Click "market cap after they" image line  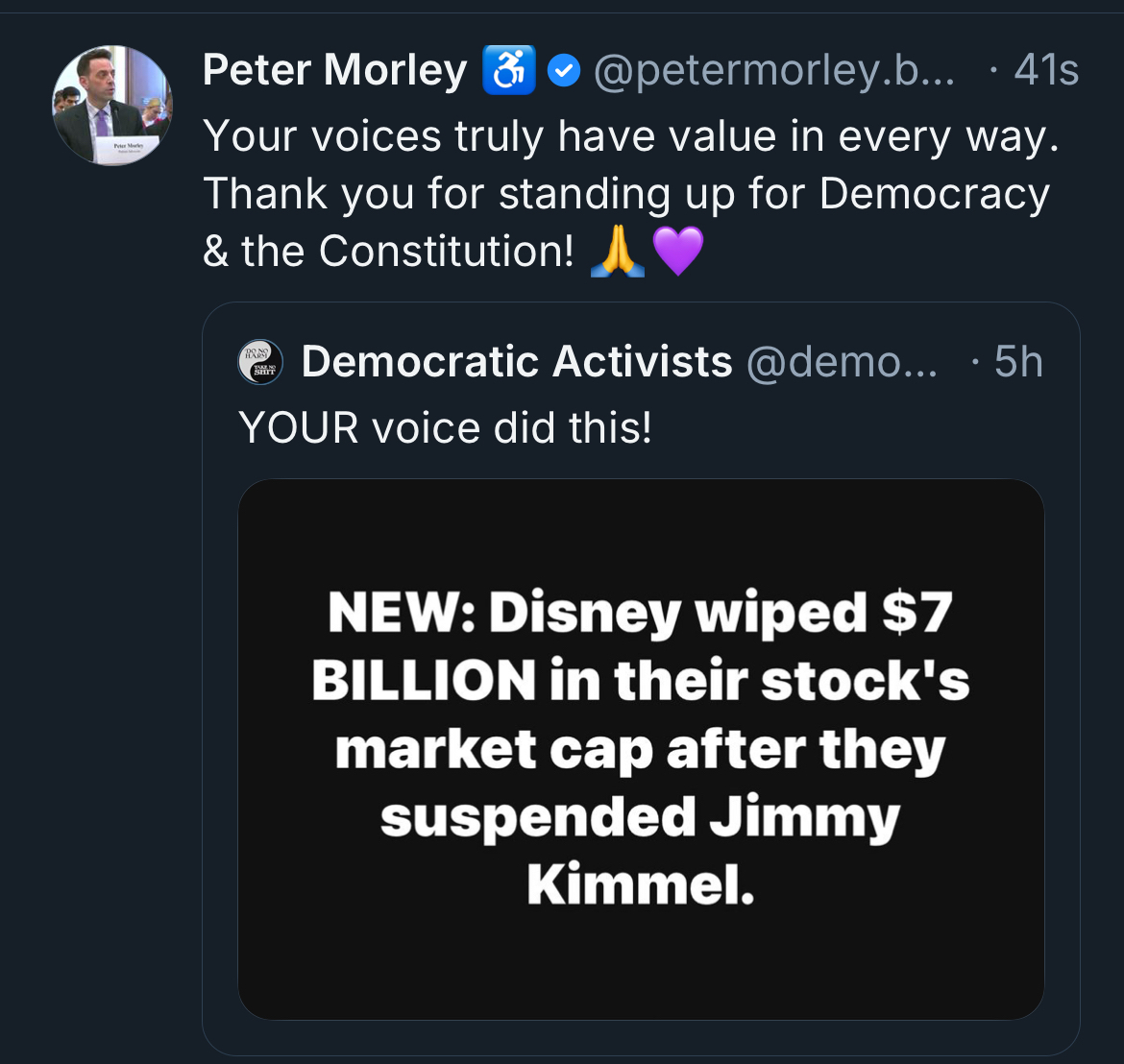click(640, 748)
